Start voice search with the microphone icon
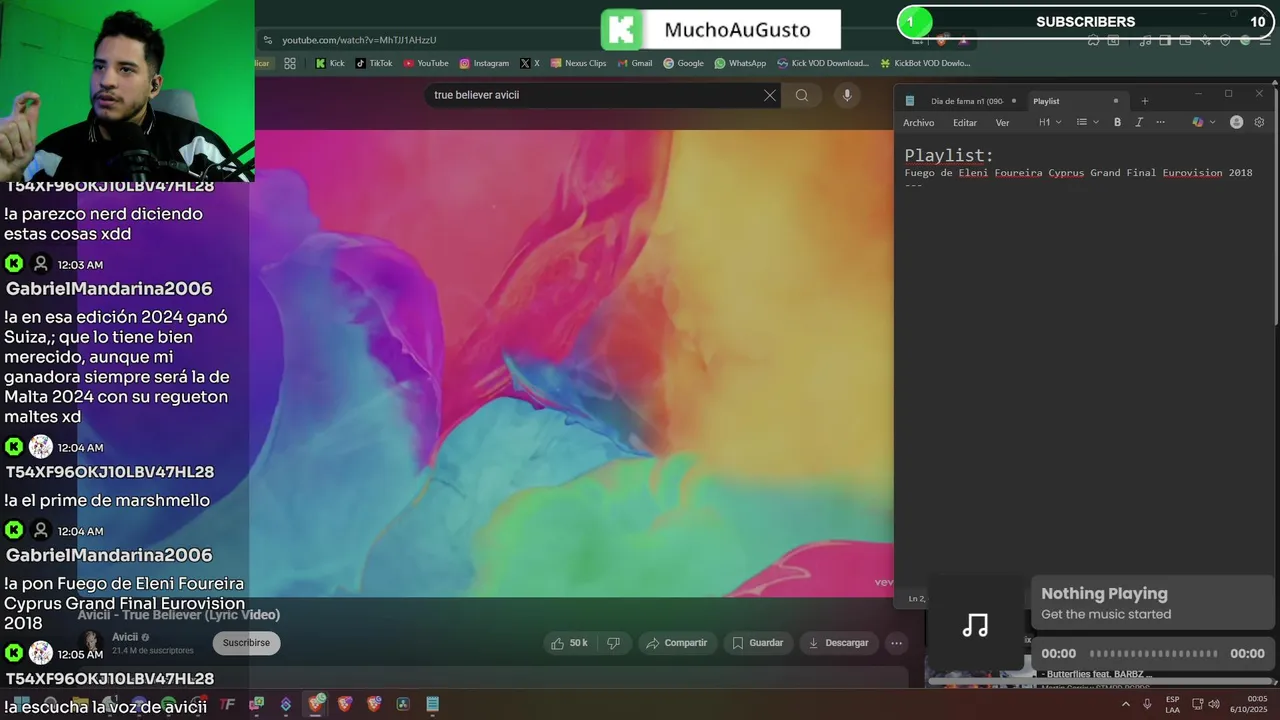This screenshot has width=1280, height=720. (x=847, y=95)
